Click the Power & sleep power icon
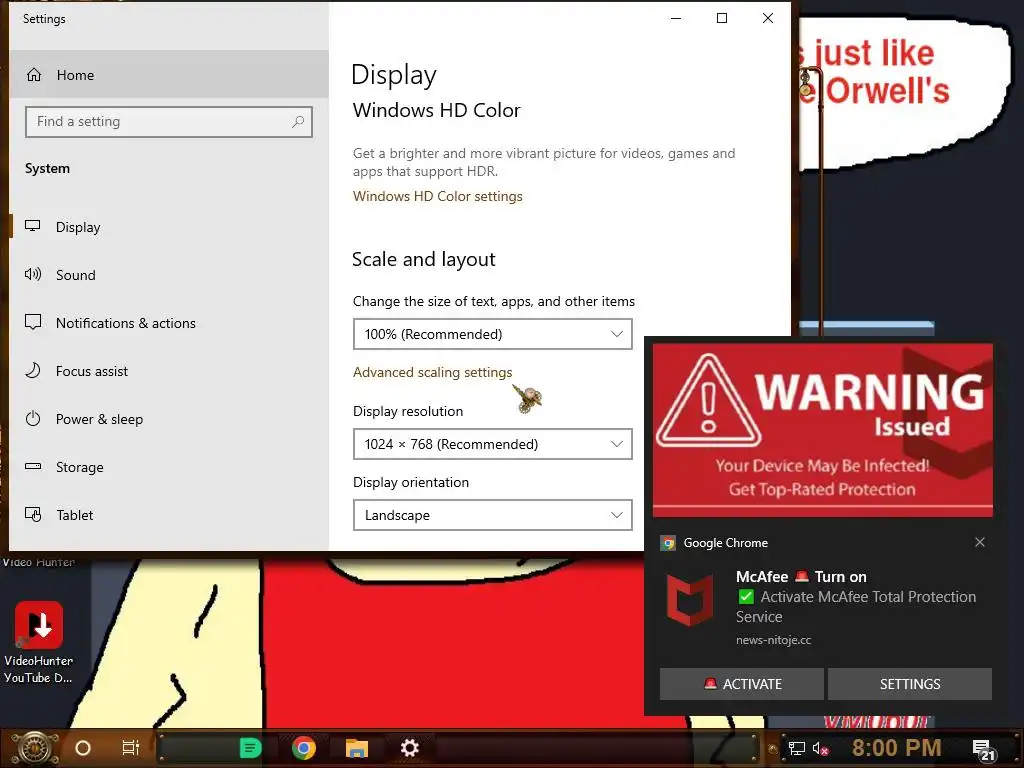This screenshot has width=1024, height=768. (x=33, y=419)
